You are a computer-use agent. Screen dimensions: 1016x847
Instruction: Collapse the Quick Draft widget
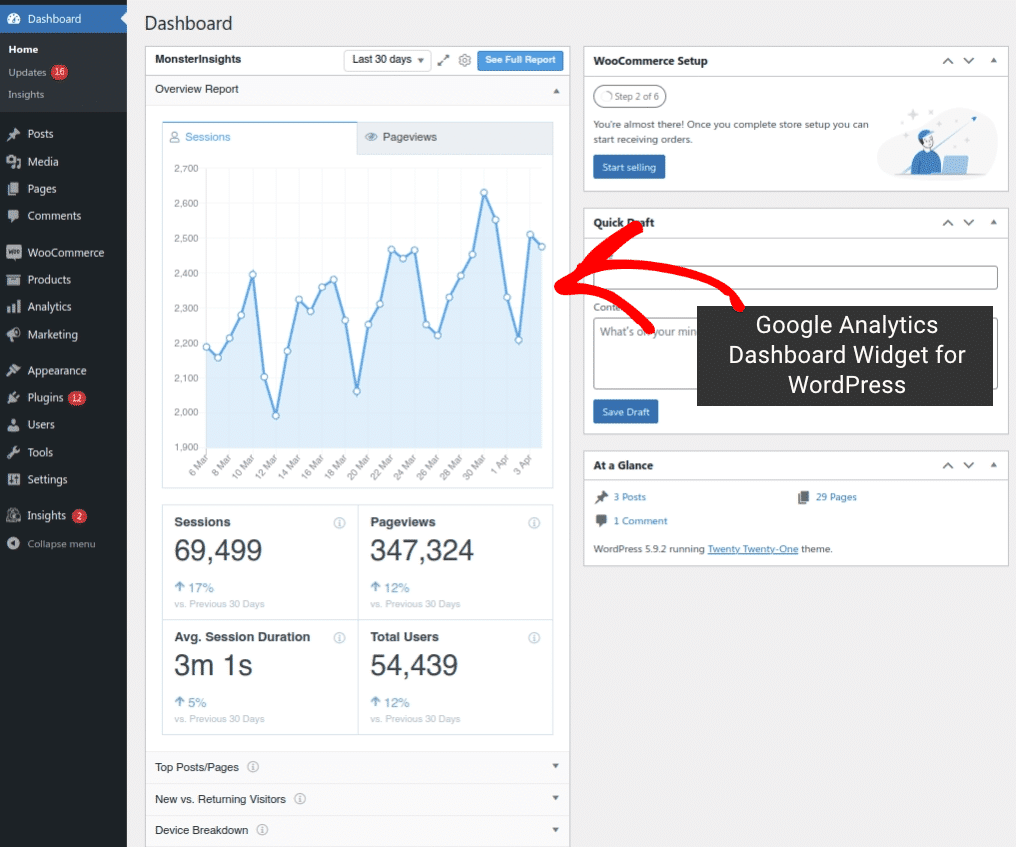tap(992, 222)
